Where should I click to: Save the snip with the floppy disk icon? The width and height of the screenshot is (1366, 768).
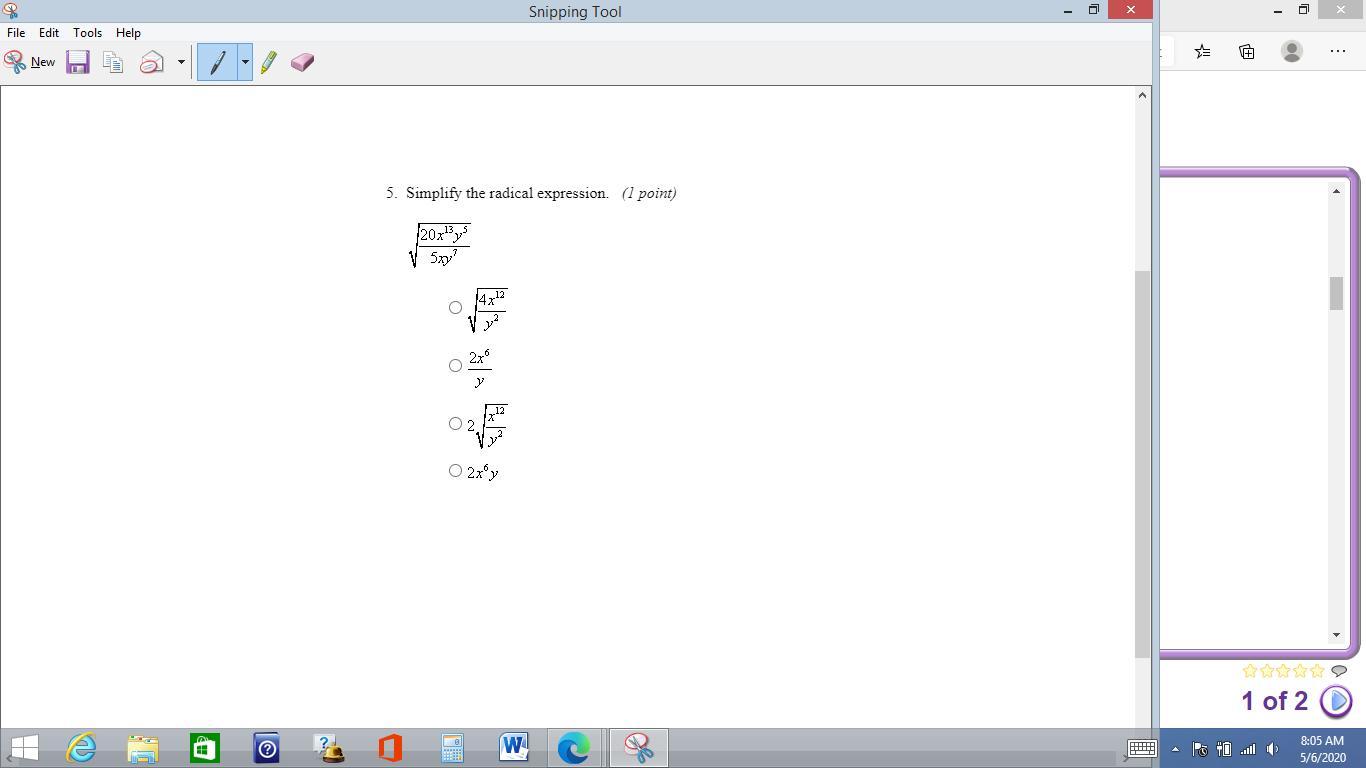(77, 62)
